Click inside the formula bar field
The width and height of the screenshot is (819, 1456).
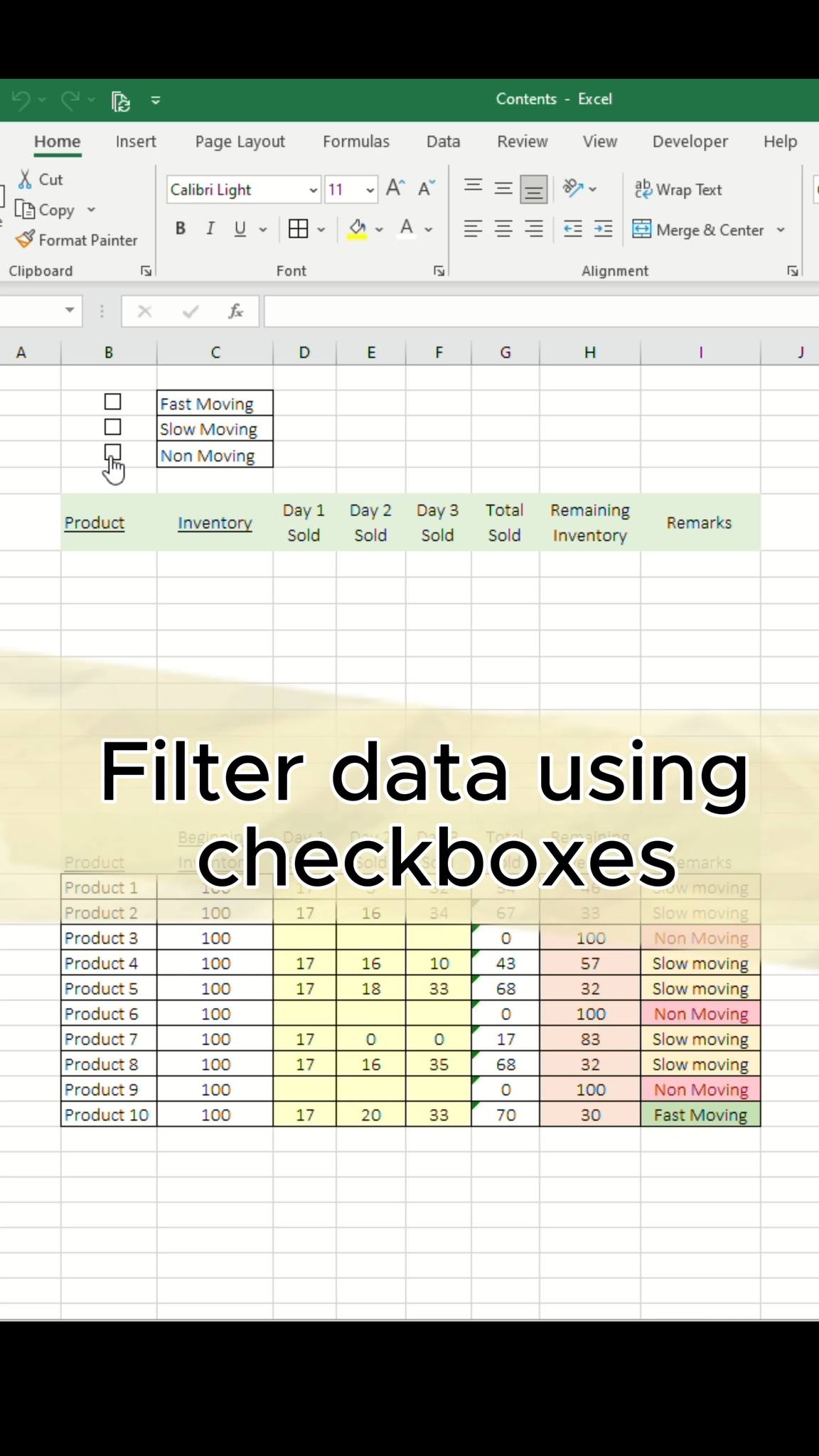[541, 311]
